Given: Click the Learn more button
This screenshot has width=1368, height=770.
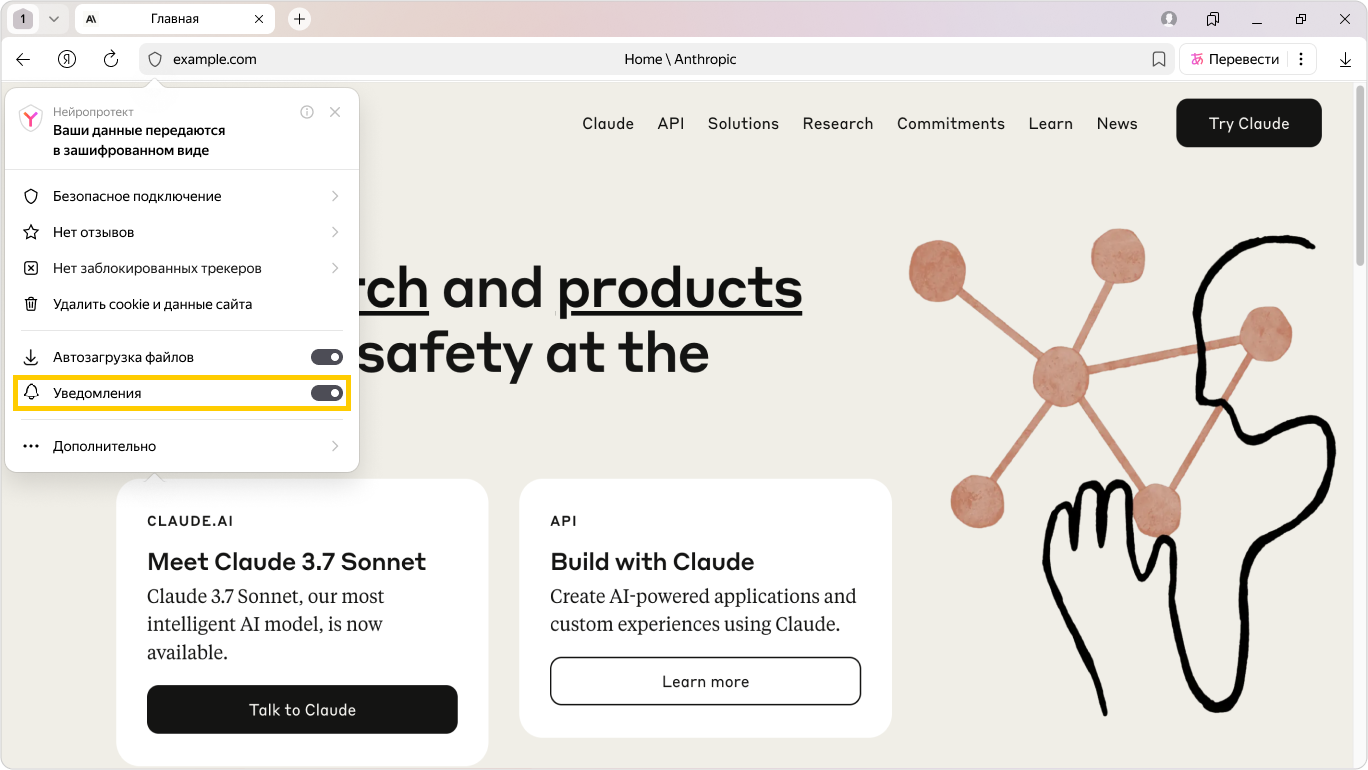Looking at the screenshot, I should pyautogui.click(x=705, y=681).
